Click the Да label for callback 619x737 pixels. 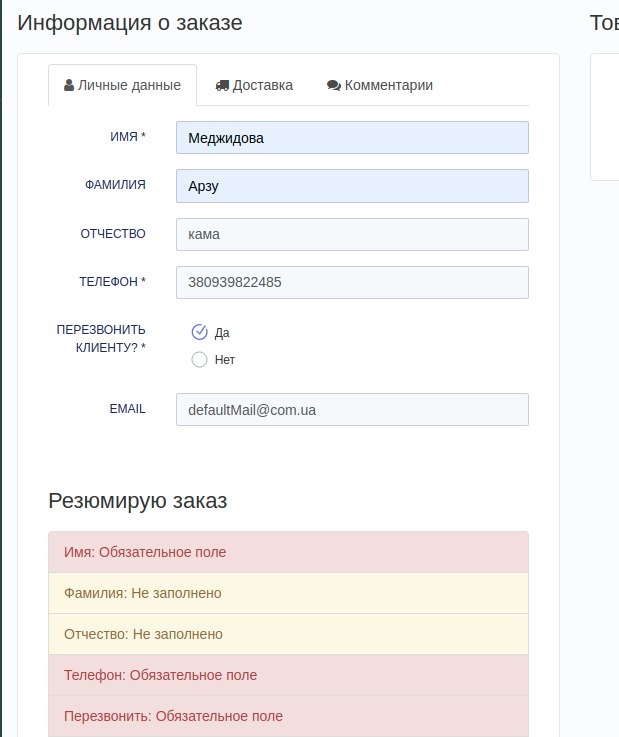click(222, 333)
